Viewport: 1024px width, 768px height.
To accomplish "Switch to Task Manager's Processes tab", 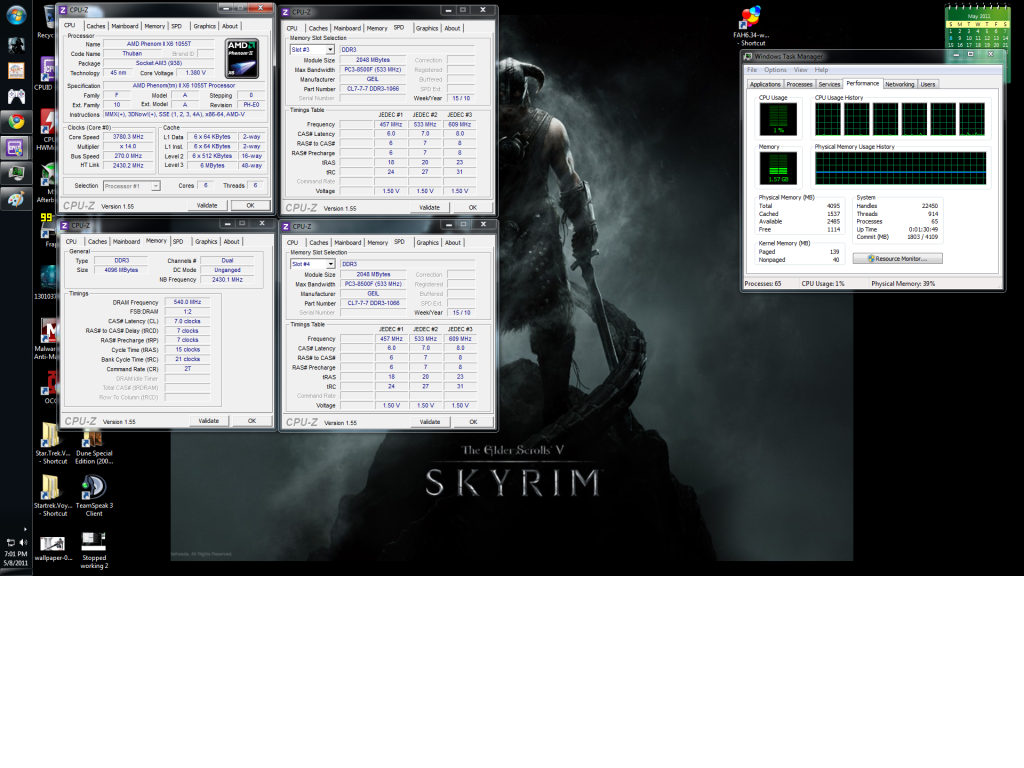I will [799, 84].
